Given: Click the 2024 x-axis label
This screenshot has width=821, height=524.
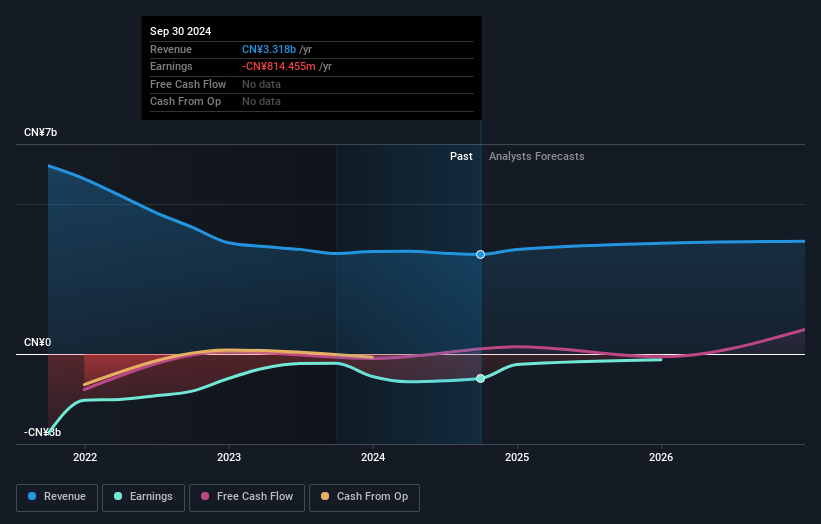Looking at the screenshot, I should (x=373, y=458).
